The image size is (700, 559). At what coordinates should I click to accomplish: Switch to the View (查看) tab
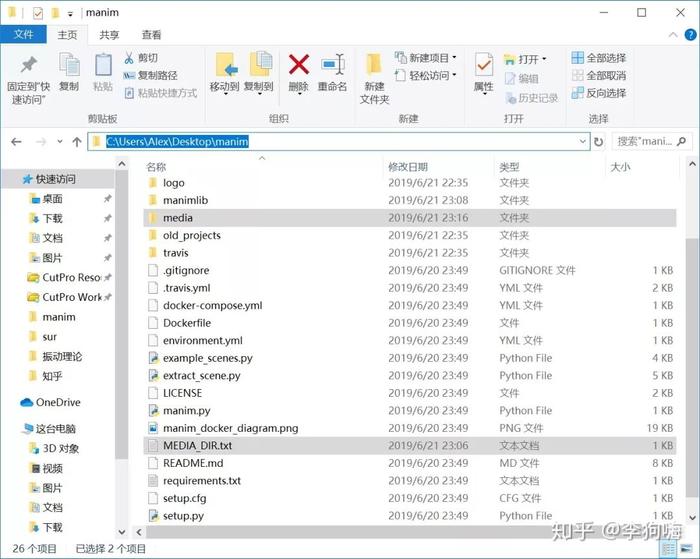point(151,35)
